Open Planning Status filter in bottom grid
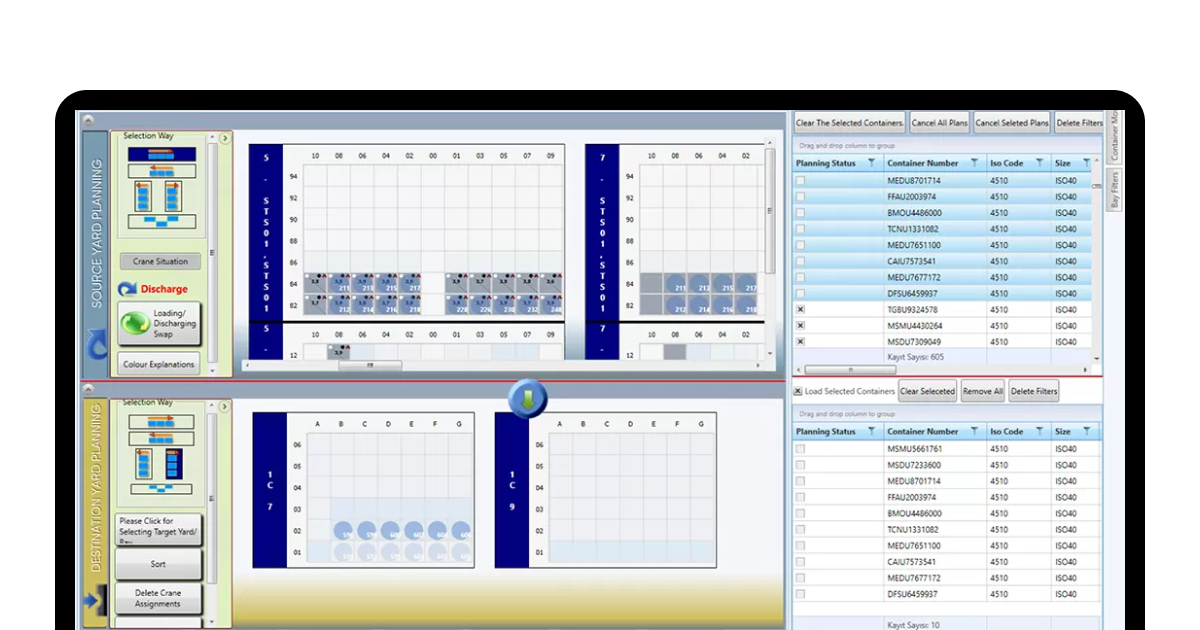This screenshot has width=1200, height=630. (871, 431)
